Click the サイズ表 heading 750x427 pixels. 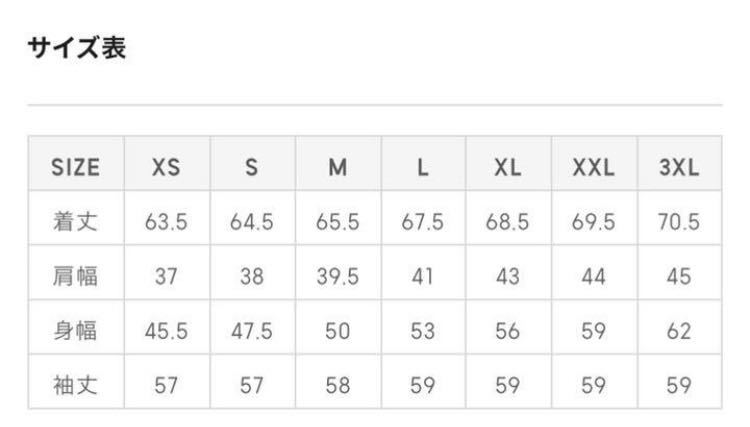click(76, 48)
